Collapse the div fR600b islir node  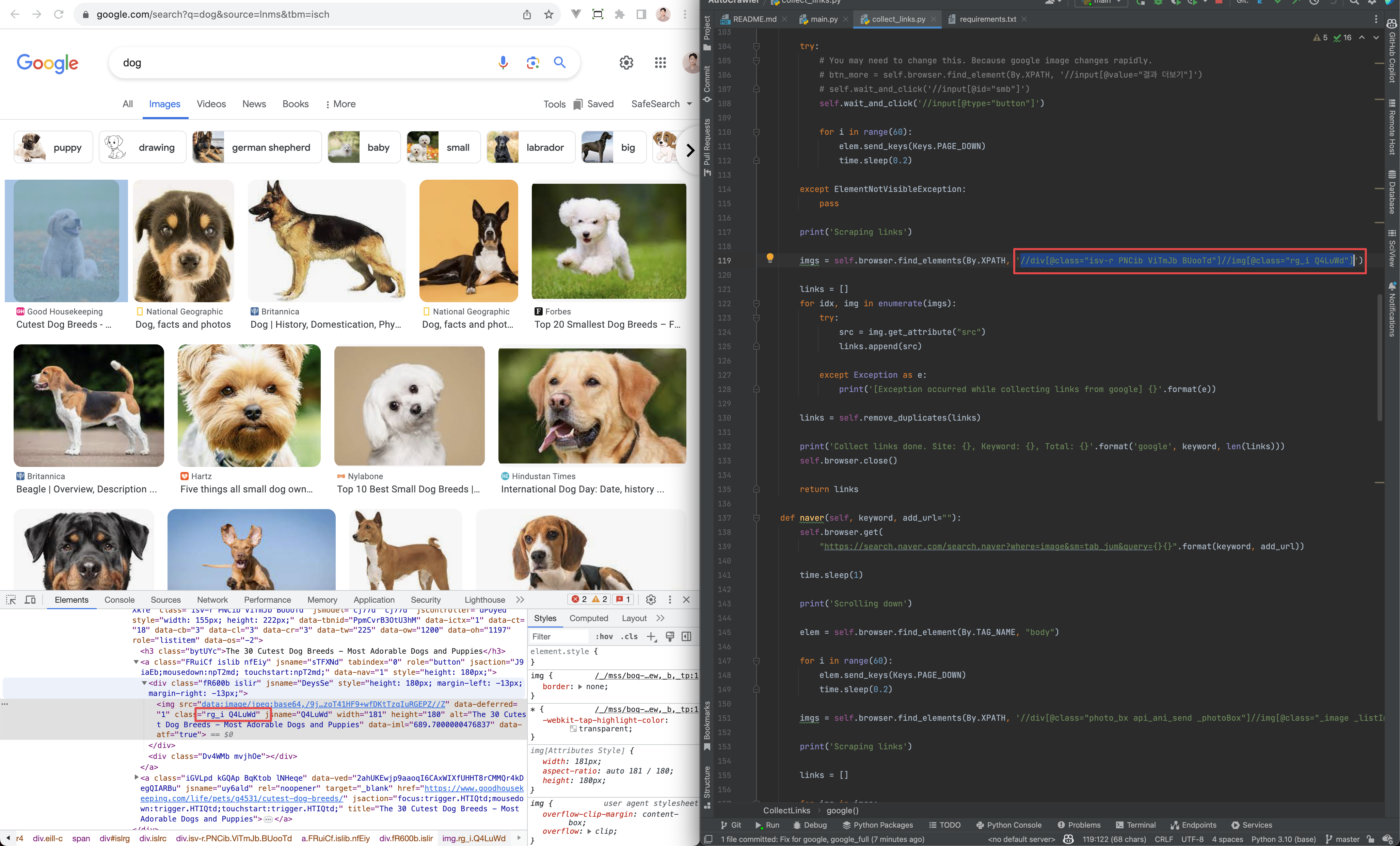144,683
